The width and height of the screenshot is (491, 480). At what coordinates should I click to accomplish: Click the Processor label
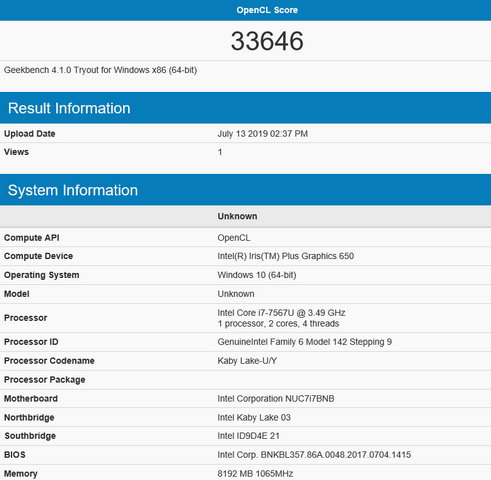[x=25, y=318]
